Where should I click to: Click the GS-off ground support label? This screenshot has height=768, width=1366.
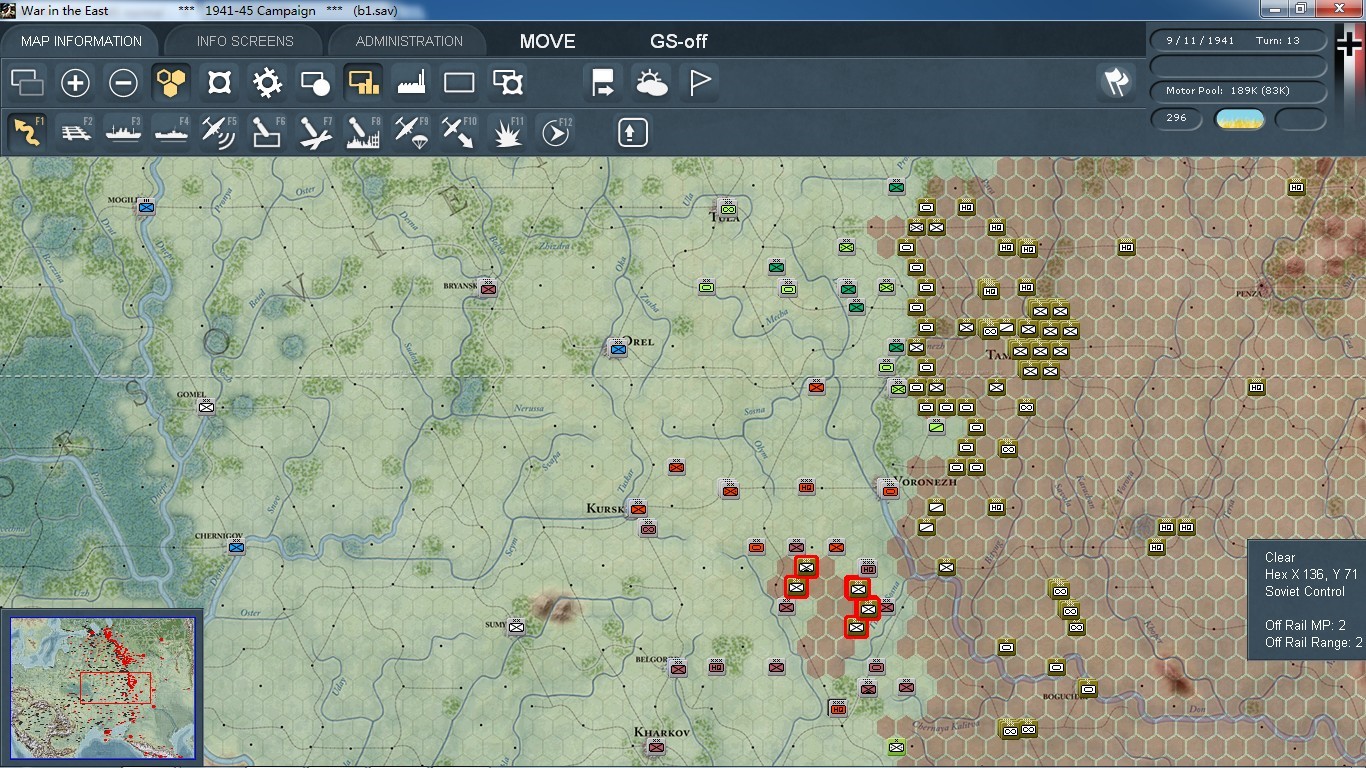679,41
